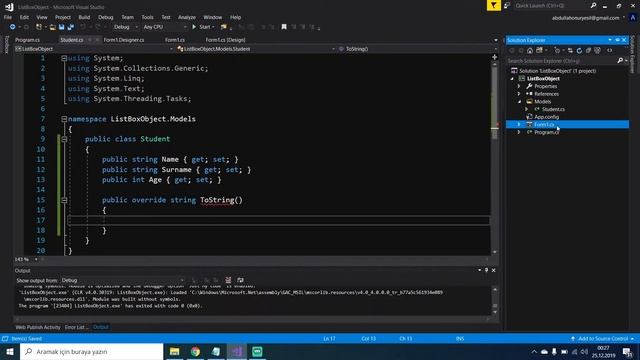Click Show All Files icon in Solution Explorer
This screenshot has height=360, width=640.
click(597, 51)
